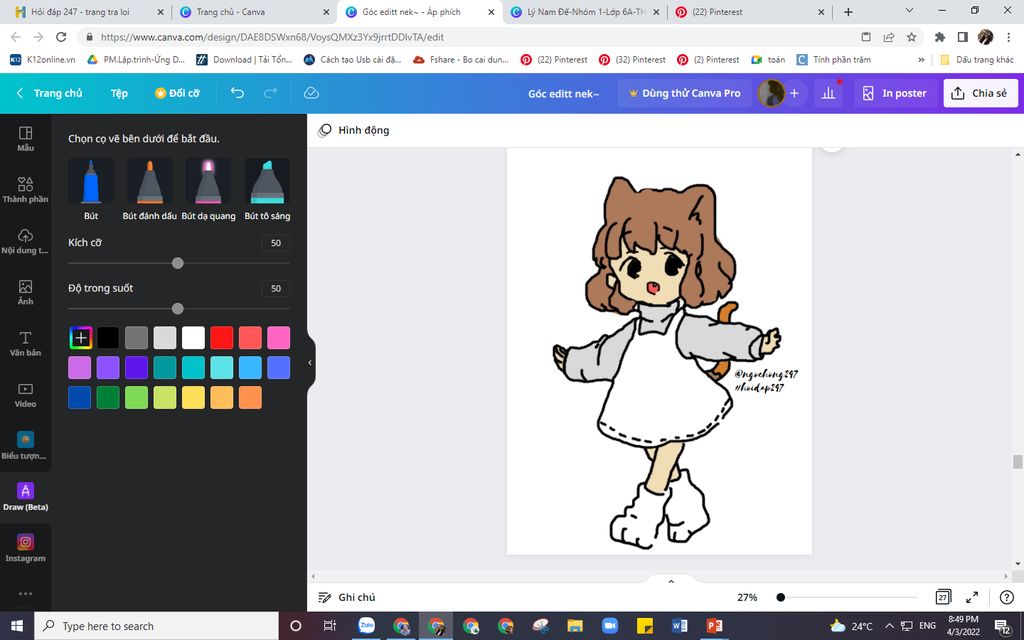Screen dimensions: 1024x640
Task: Bookmark this page with star icon
Action: pyautogui.click(x=912, y=37)
